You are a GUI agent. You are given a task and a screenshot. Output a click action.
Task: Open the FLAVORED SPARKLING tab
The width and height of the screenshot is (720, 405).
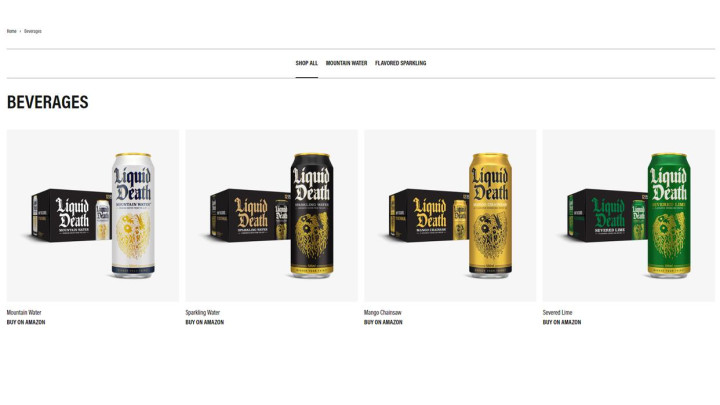coord(400,63)
